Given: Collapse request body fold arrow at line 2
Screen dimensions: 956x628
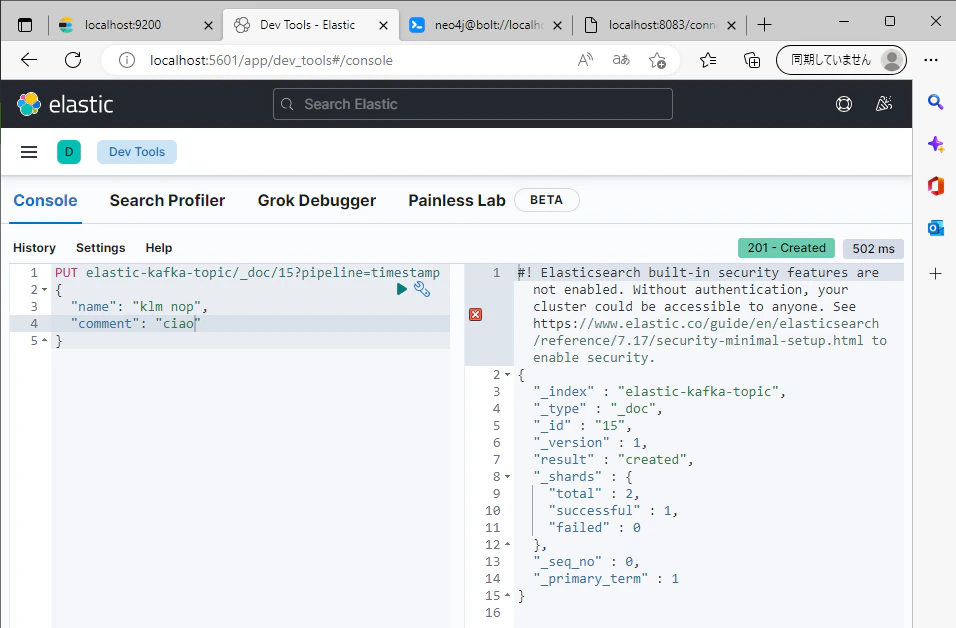Looking at the screenshot, I should (x=44, y=290).
